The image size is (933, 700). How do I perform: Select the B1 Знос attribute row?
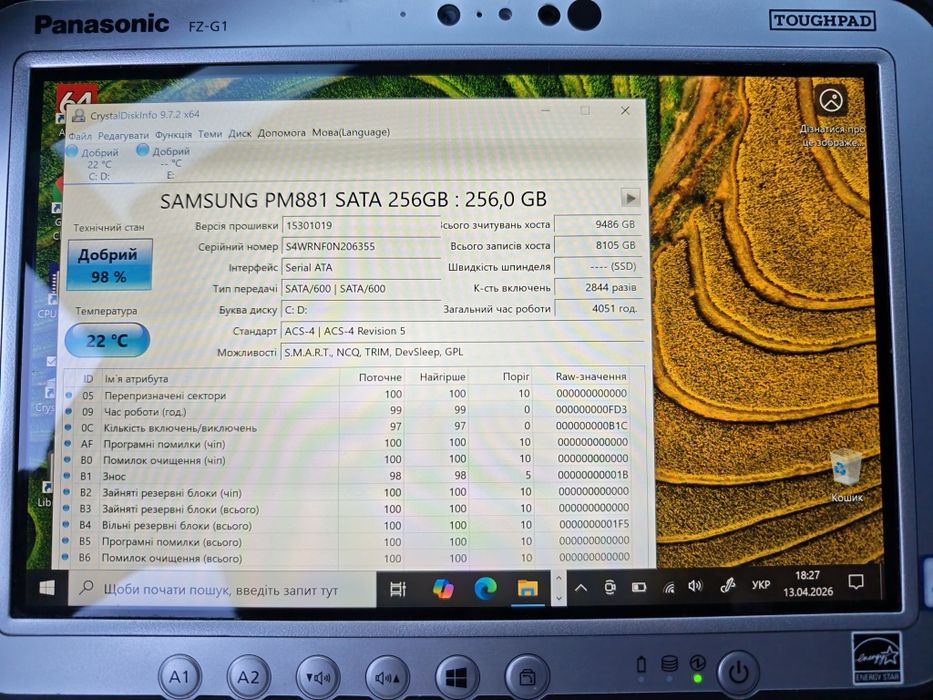pos(348,476)
